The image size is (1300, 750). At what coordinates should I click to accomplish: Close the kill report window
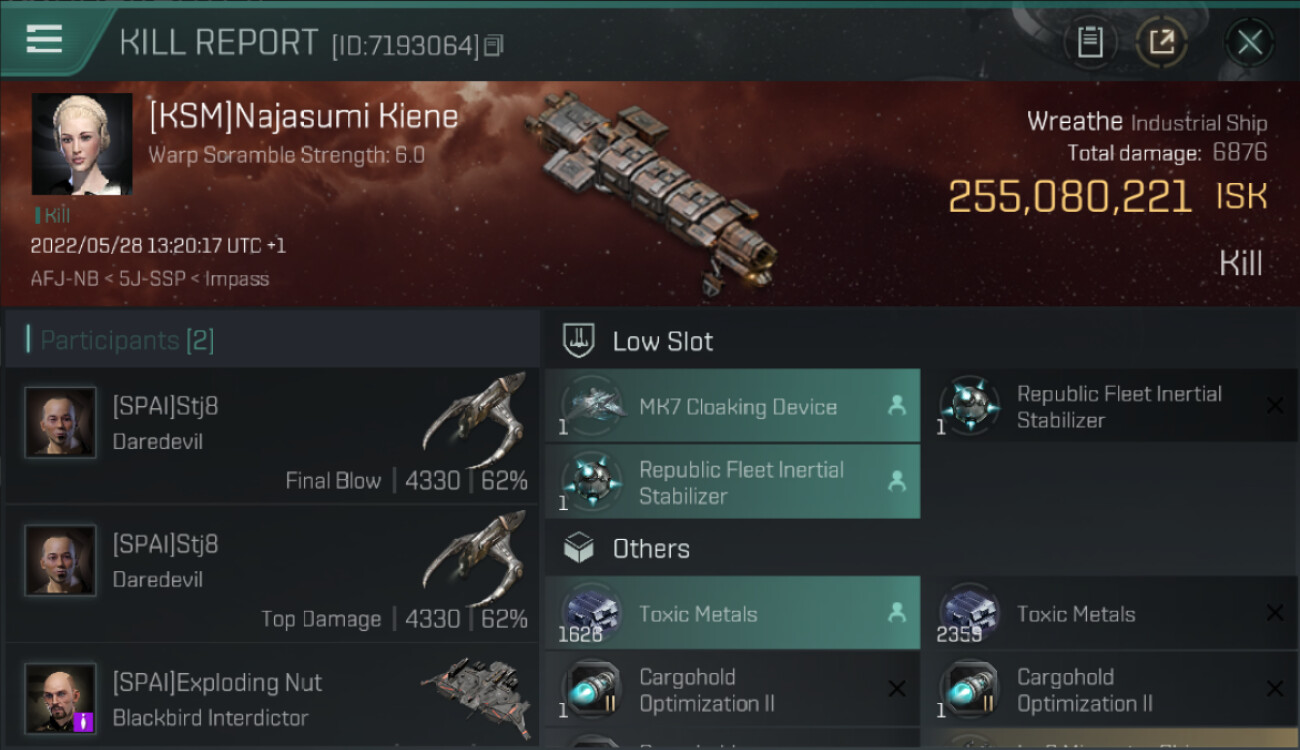[1249, 42]
